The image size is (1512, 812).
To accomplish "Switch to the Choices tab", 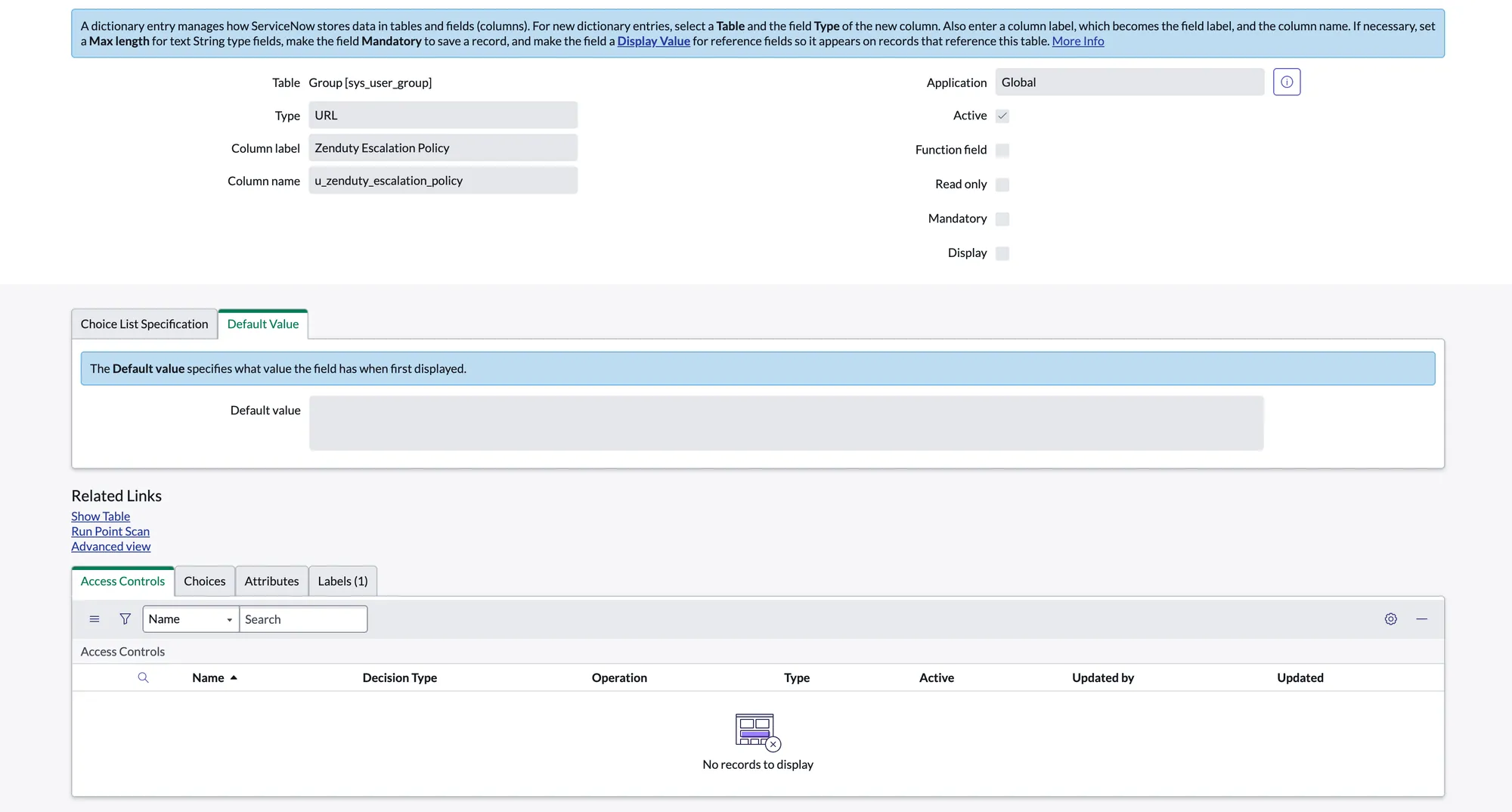I will pos(205,581).
